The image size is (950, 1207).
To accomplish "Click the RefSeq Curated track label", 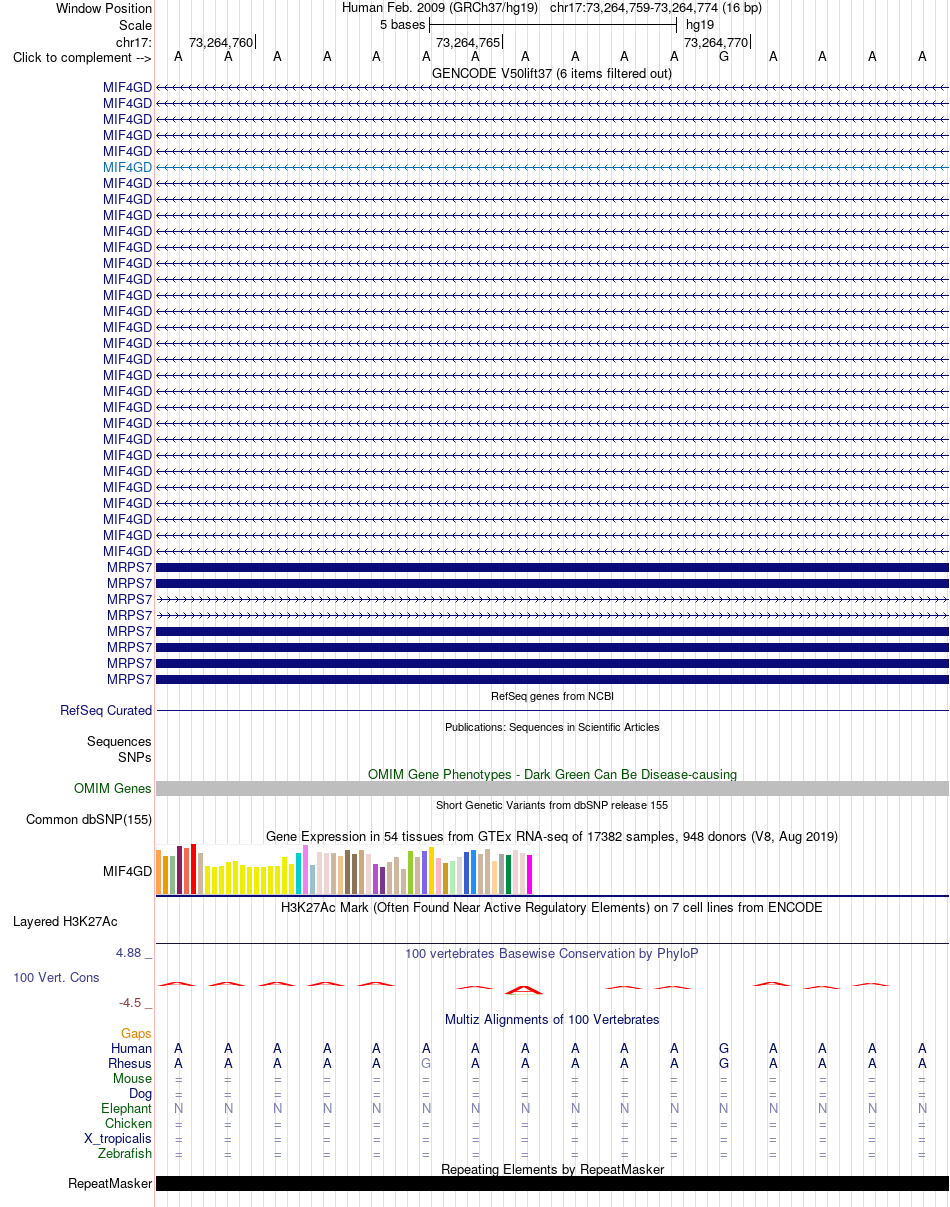I will point(106,711).
